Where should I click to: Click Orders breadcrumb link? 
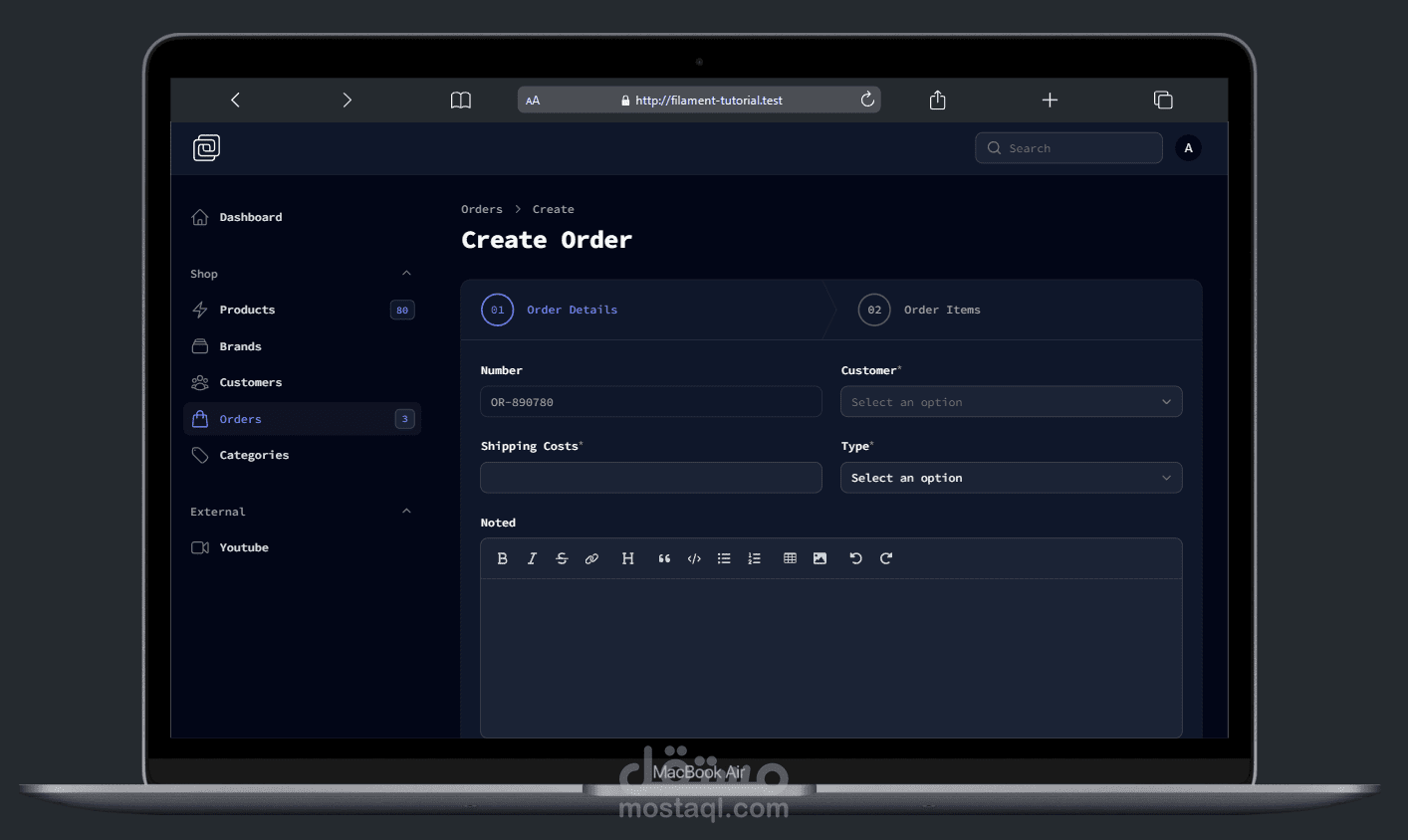coord(482,209)
